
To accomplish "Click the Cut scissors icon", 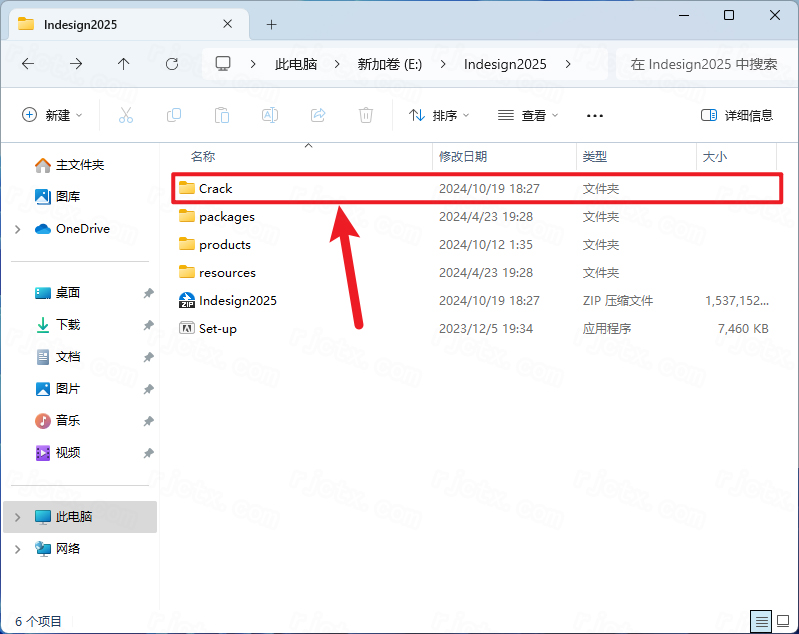I will tap(126, 115).
